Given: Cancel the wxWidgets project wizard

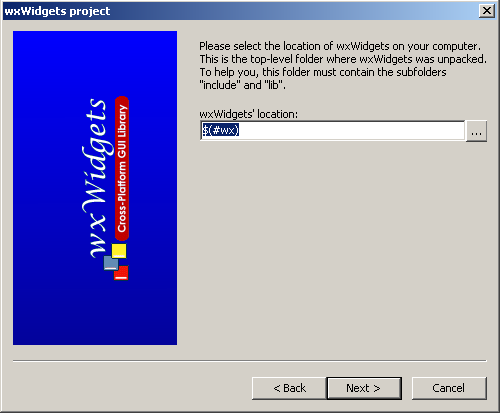Looking at the screenshot, I should [449, 388].
